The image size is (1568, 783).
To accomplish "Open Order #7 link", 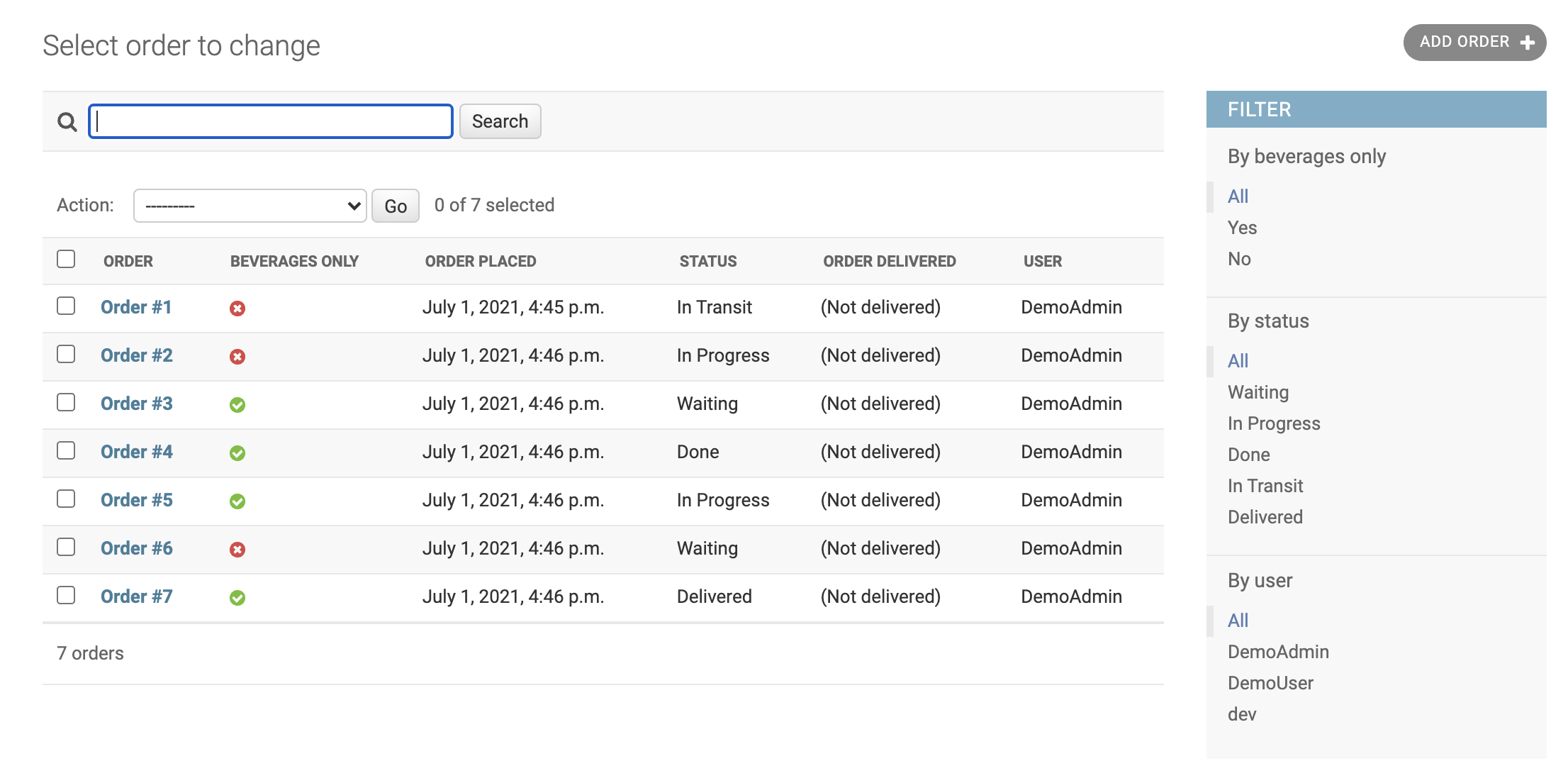I will coord(137,596).
